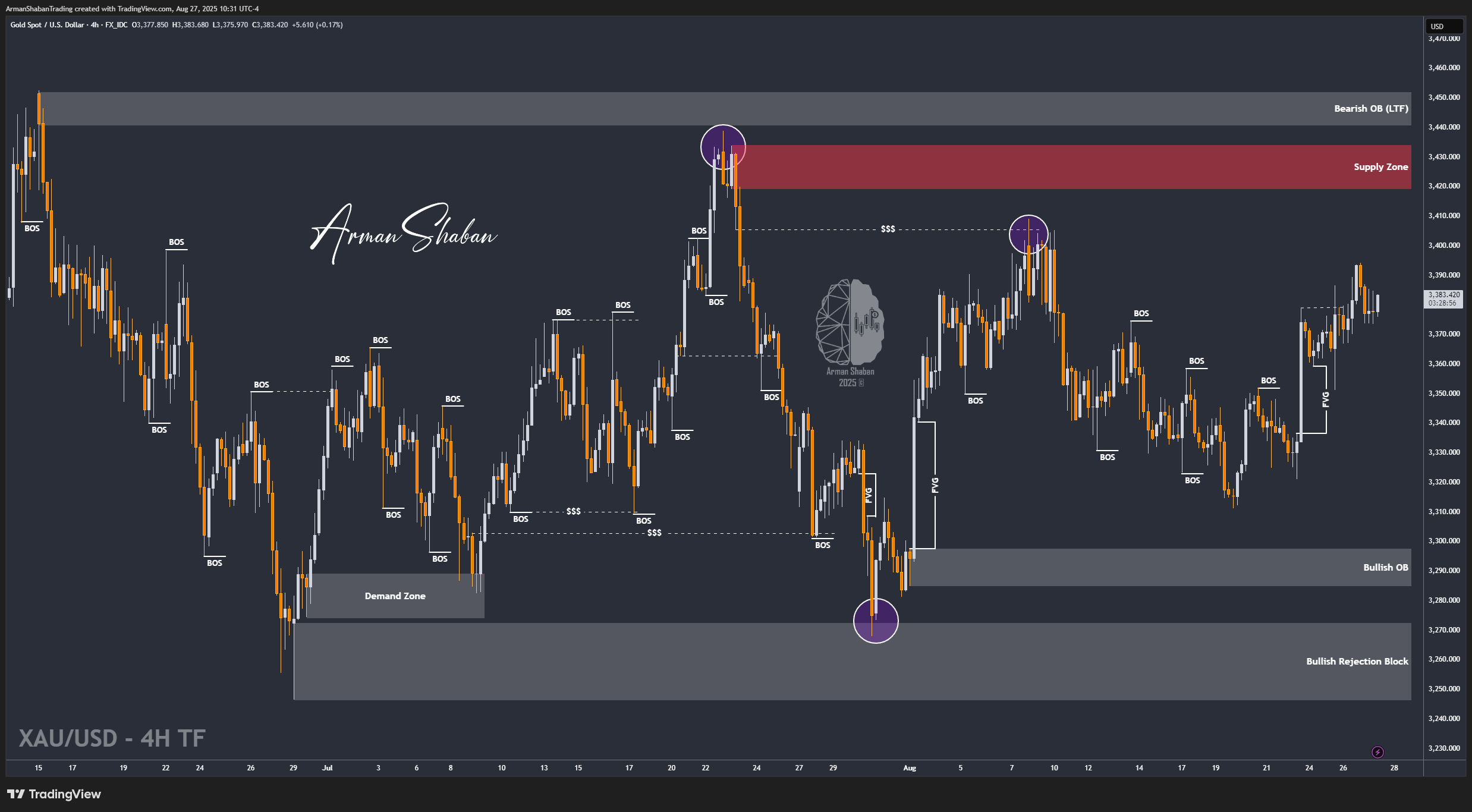Click the high value H3,383.680
The image size is (1472, 812).
190,25
